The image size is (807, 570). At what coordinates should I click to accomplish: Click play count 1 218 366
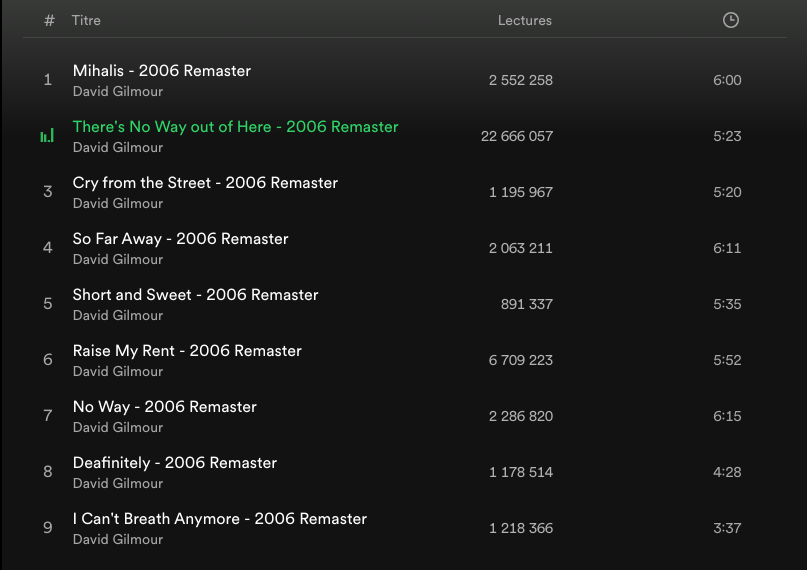click(521, 529)
